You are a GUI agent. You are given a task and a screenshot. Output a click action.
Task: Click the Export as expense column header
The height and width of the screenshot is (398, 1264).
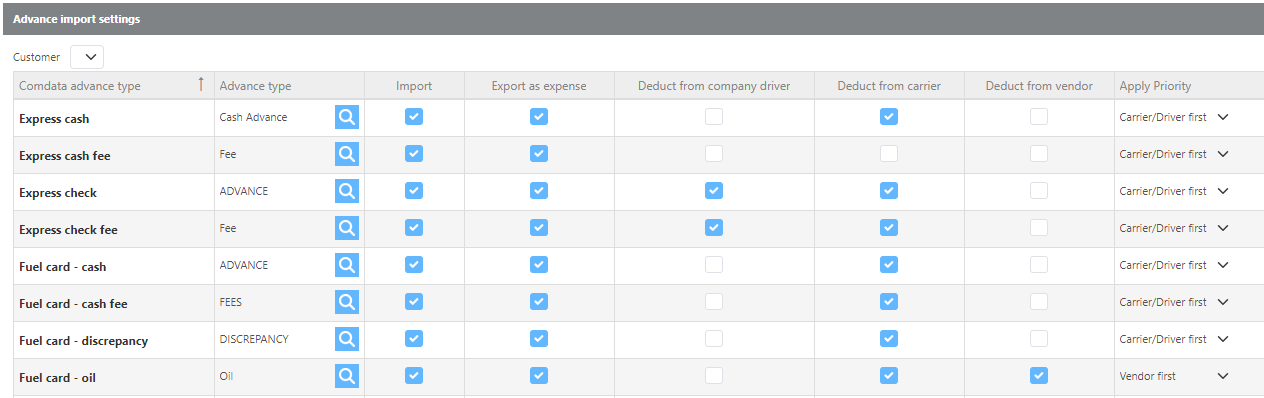539,86
